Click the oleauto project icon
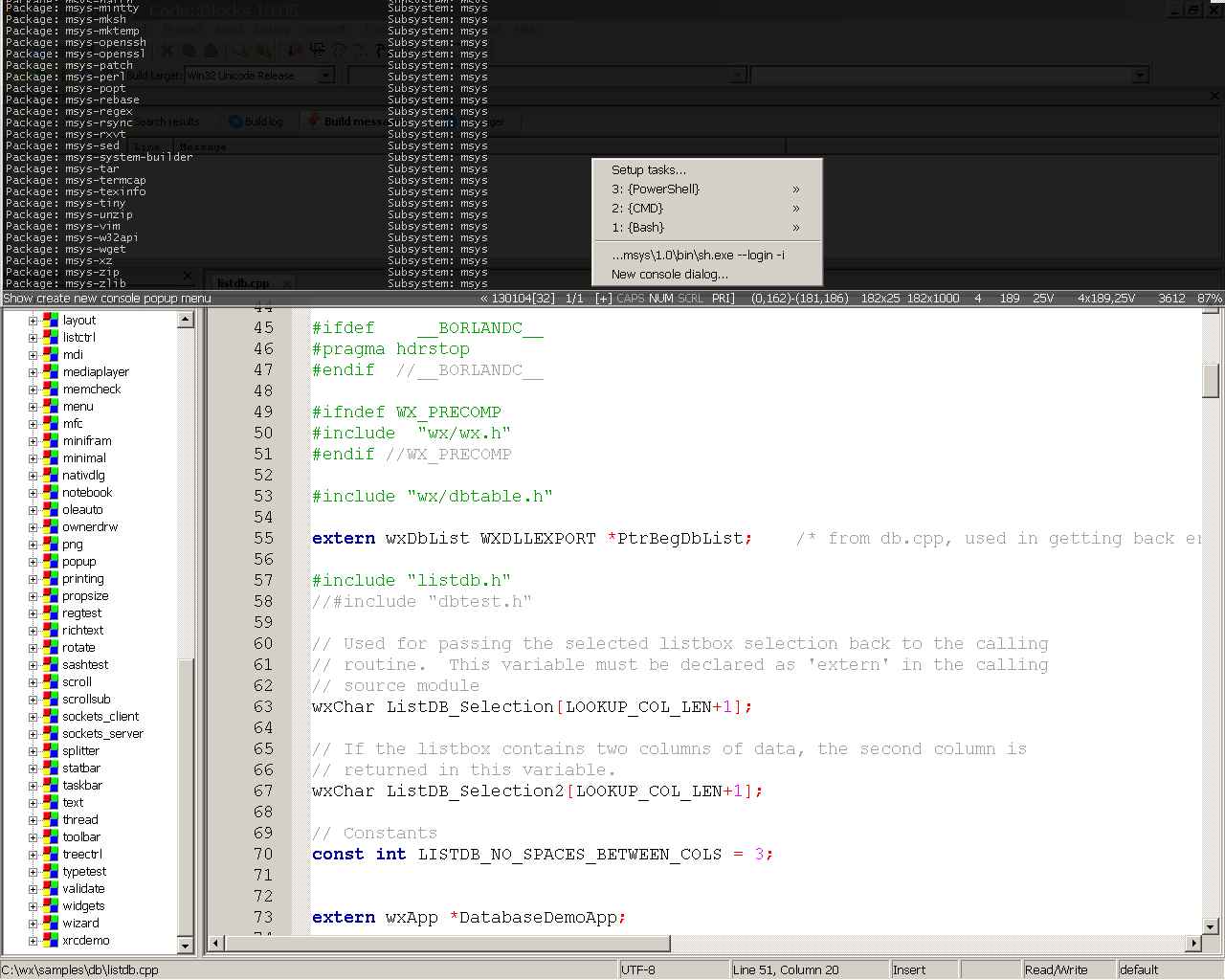Screen dimensions: 1225x980 (51, 509)
